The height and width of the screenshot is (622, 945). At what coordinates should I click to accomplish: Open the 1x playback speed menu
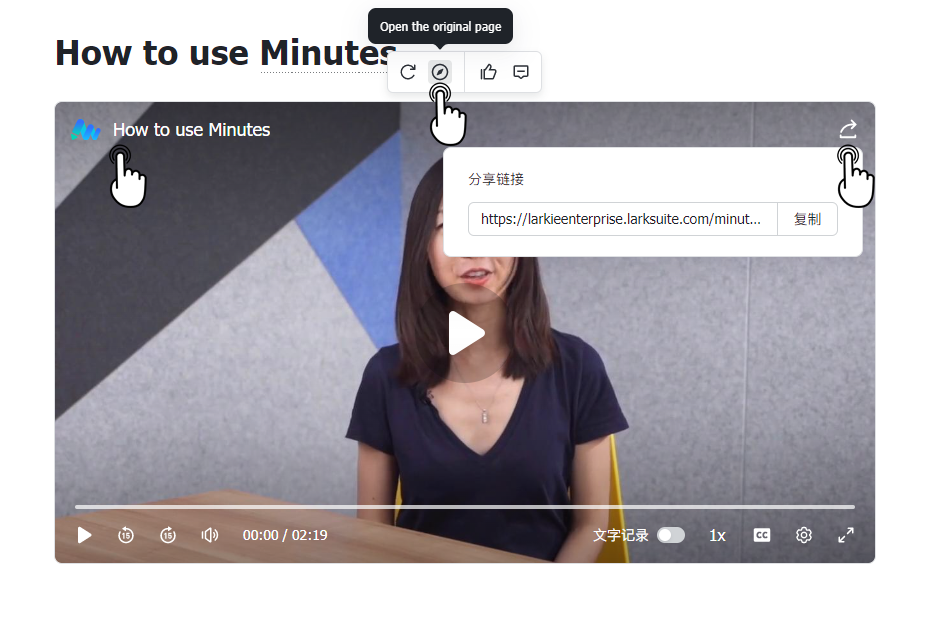pos(717,535)
